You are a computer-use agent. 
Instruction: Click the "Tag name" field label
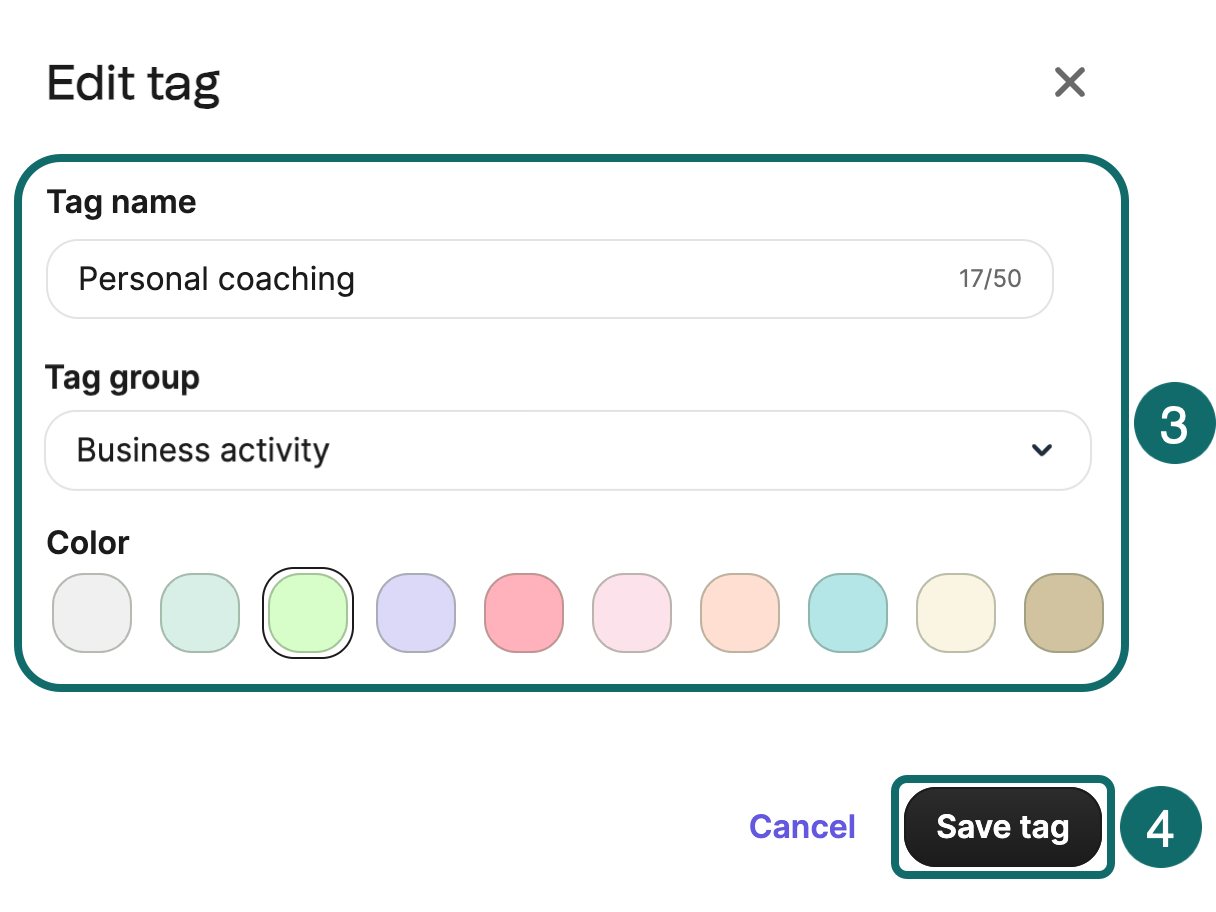coord(121,203)
